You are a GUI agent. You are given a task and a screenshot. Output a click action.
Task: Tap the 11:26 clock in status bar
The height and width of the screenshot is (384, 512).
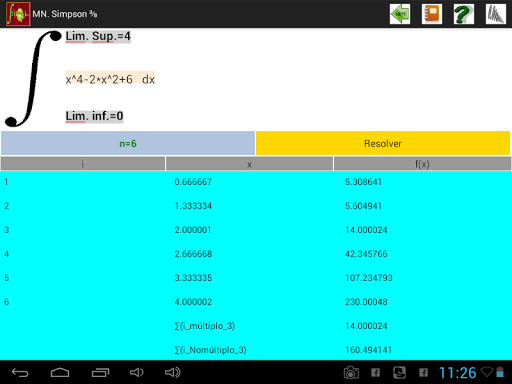[x=457, y=373]
